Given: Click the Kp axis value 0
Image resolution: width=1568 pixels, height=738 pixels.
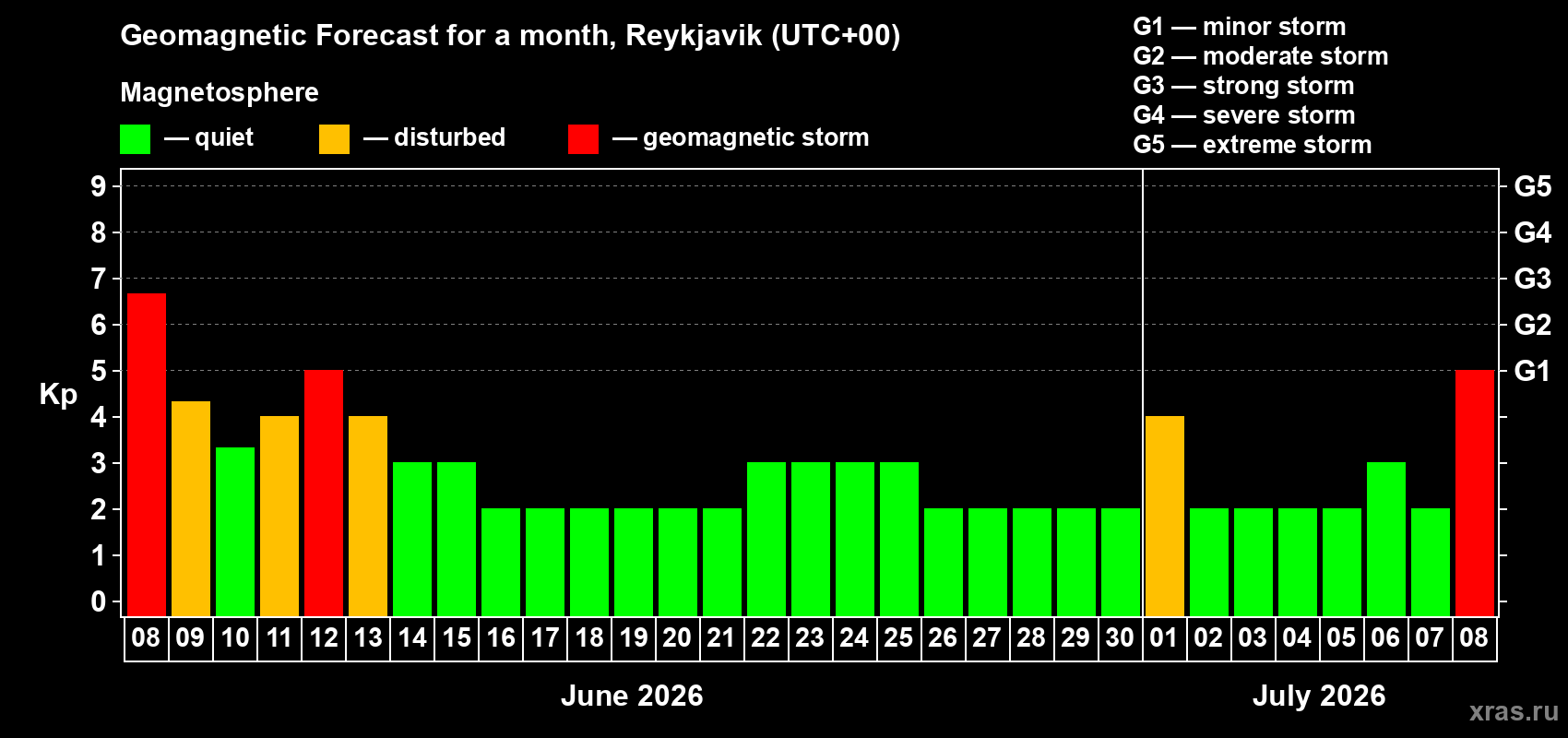Looking at the screenshot, I should coord(99,601).
